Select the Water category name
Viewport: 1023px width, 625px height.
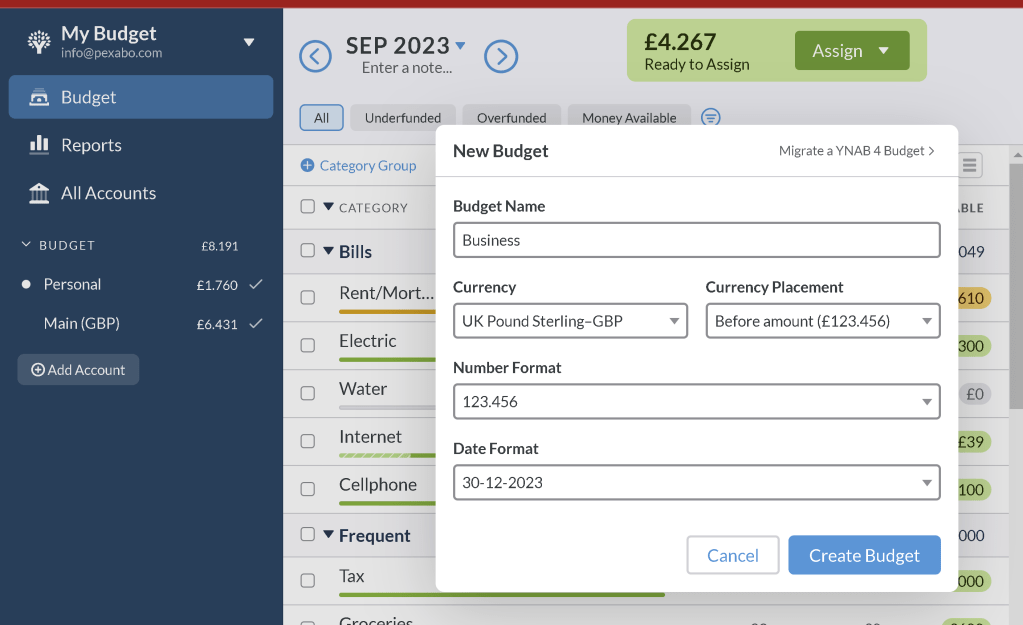(x=363, y=389)
